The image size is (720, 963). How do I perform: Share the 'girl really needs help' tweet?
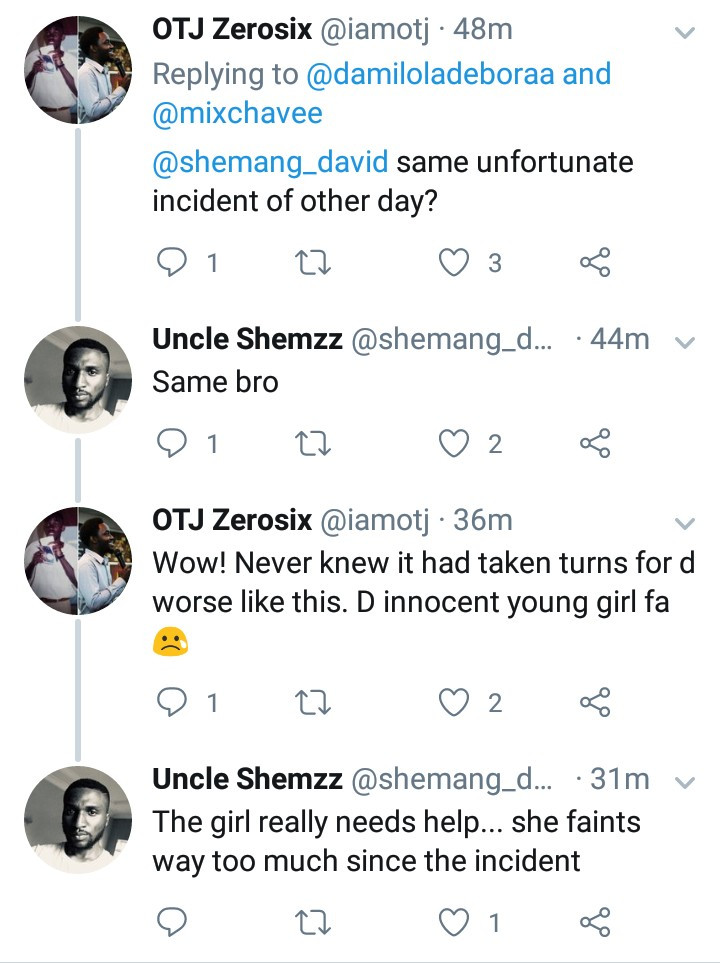(x=595, y=922)
